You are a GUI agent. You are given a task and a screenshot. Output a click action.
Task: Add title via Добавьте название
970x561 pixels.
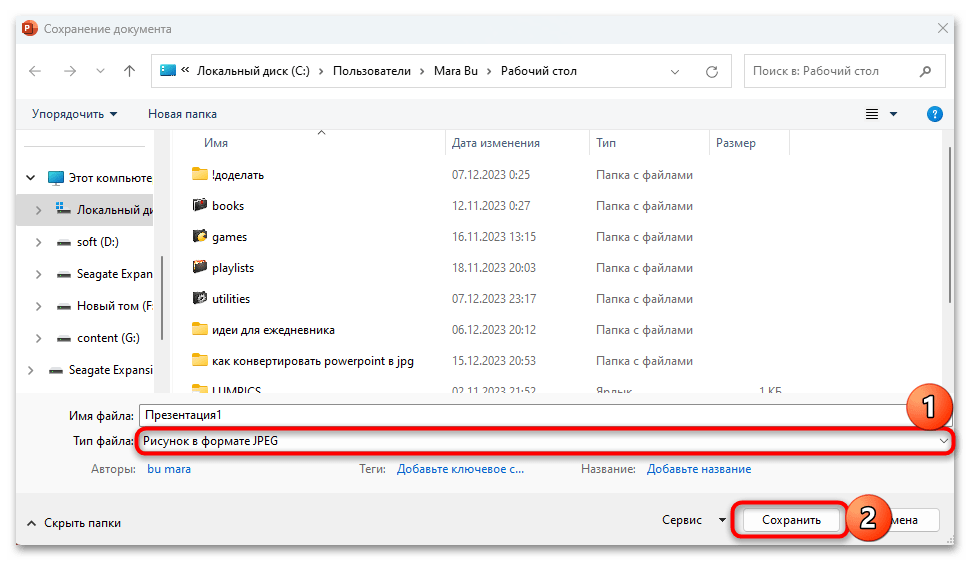click(699, 469)
